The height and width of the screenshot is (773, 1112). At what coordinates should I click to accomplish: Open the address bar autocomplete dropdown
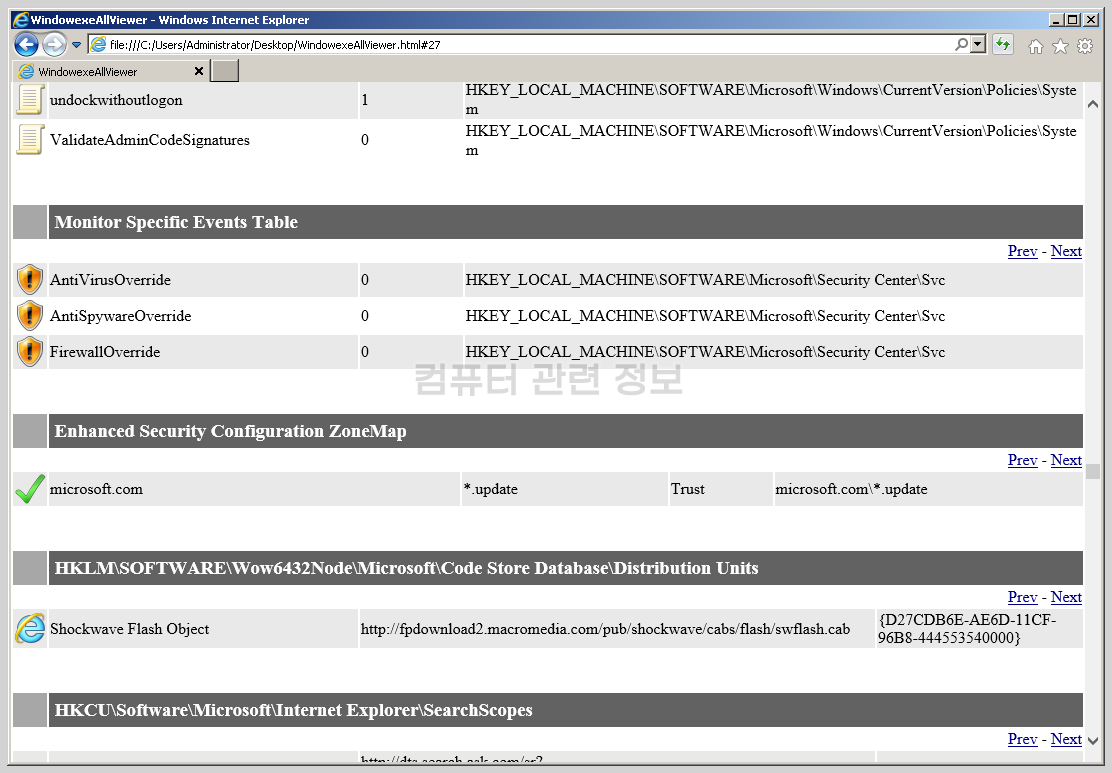[978, 45]
